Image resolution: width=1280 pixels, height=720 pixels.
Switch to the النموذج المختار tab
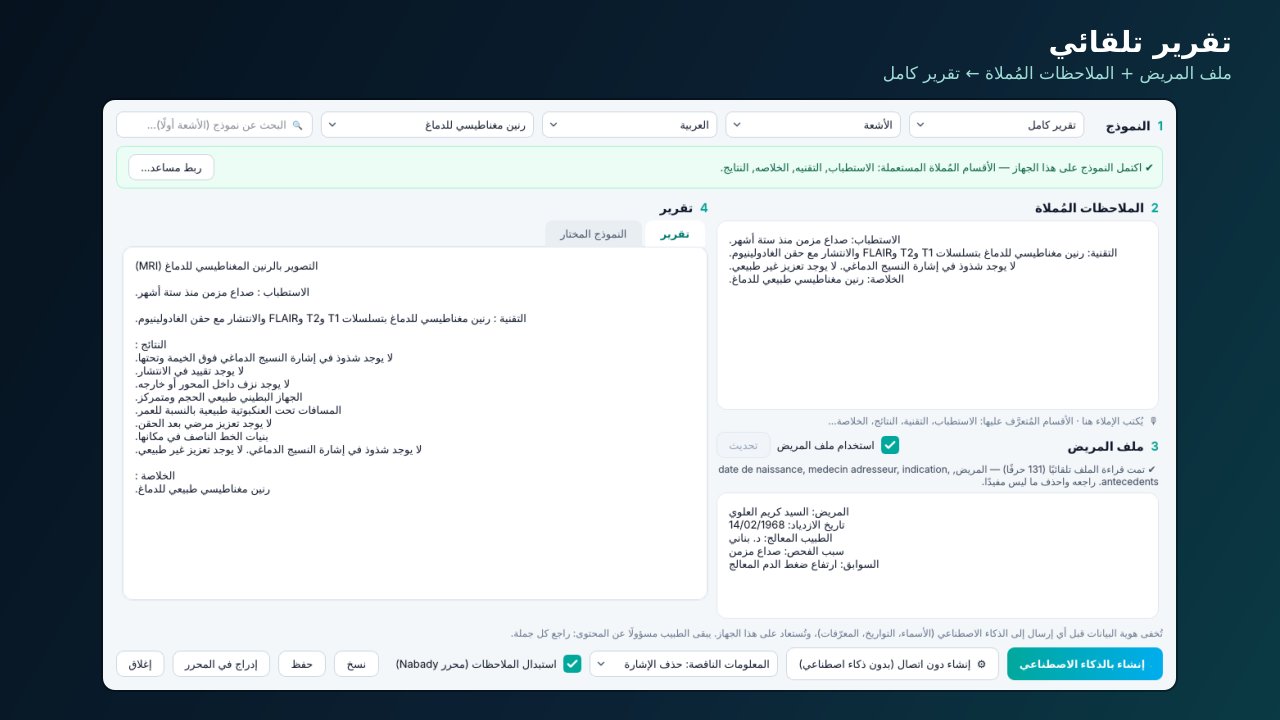[593, 234]
